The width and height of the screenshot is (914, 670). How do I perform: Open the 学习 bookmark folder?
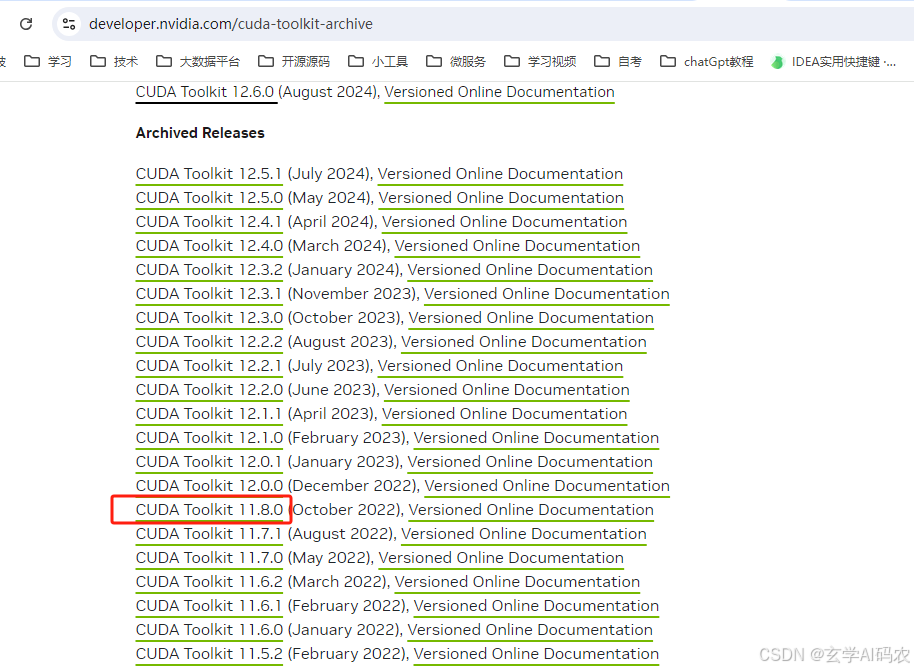coord(48,61)
